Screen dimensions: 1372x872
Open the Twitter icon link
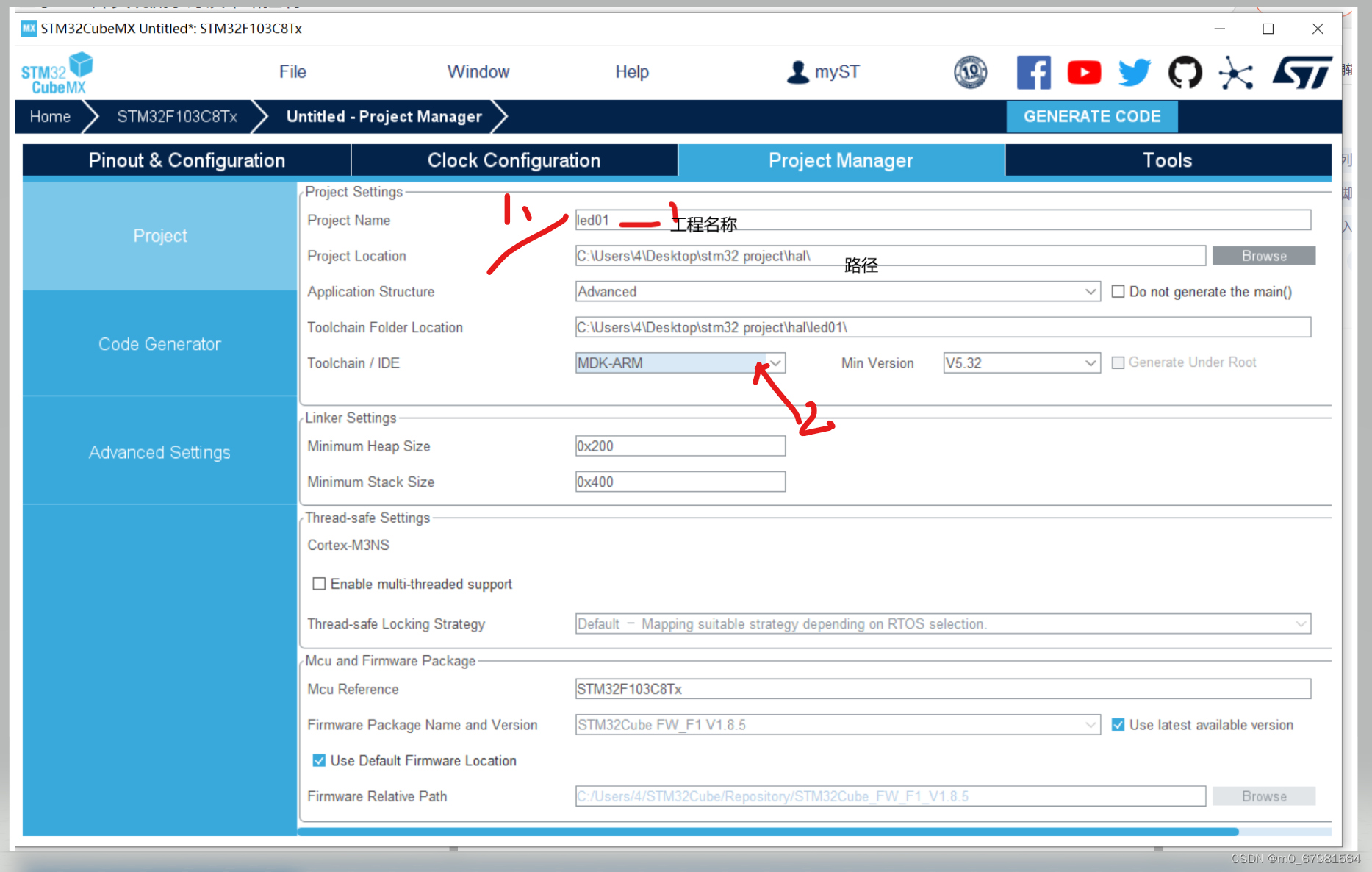pyautogui.click(x=1134, y=72)
